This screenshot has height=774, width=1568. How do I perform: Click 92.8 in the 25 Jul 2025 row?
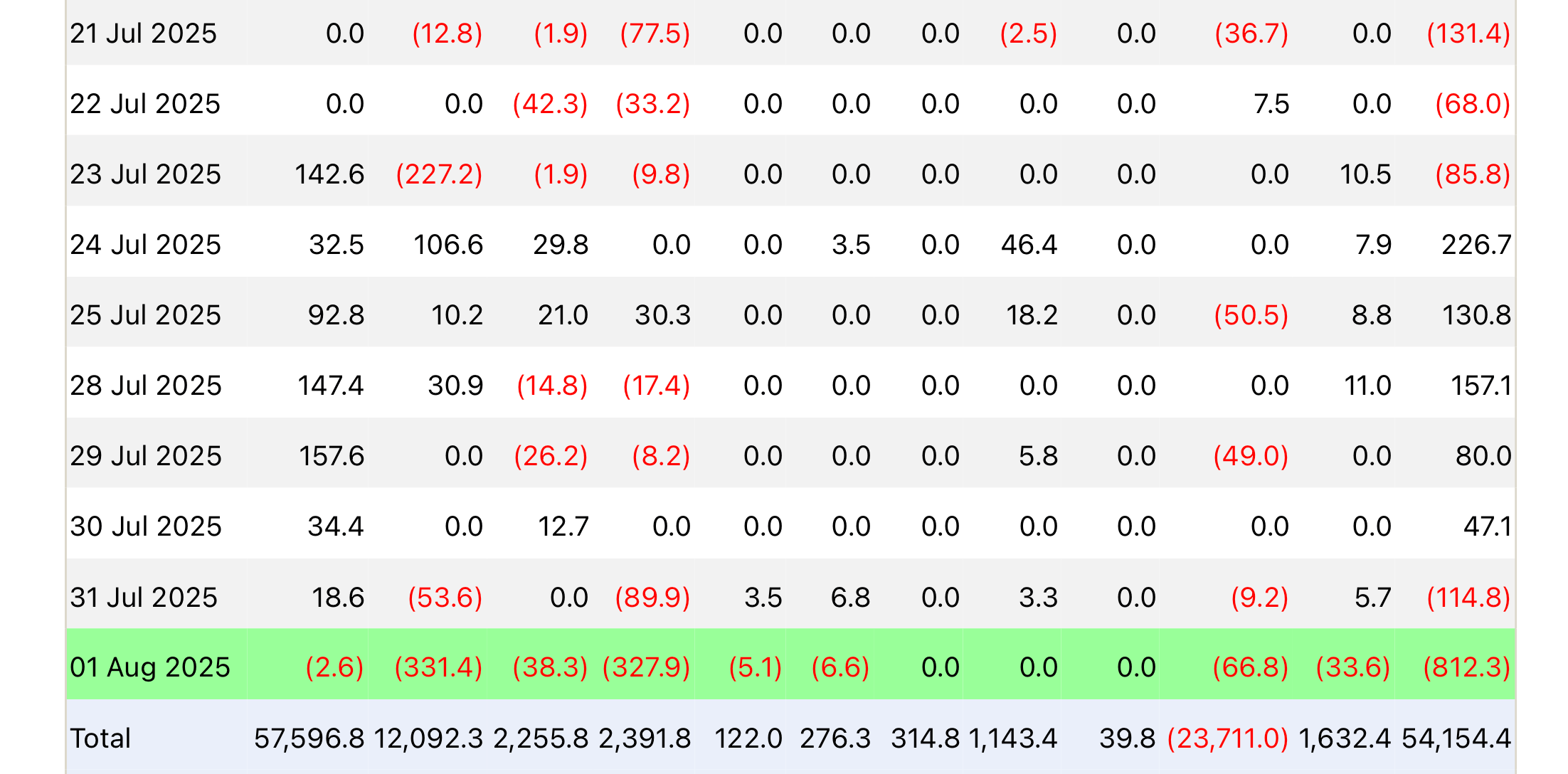pyautogui.click(x=336, y=315)
